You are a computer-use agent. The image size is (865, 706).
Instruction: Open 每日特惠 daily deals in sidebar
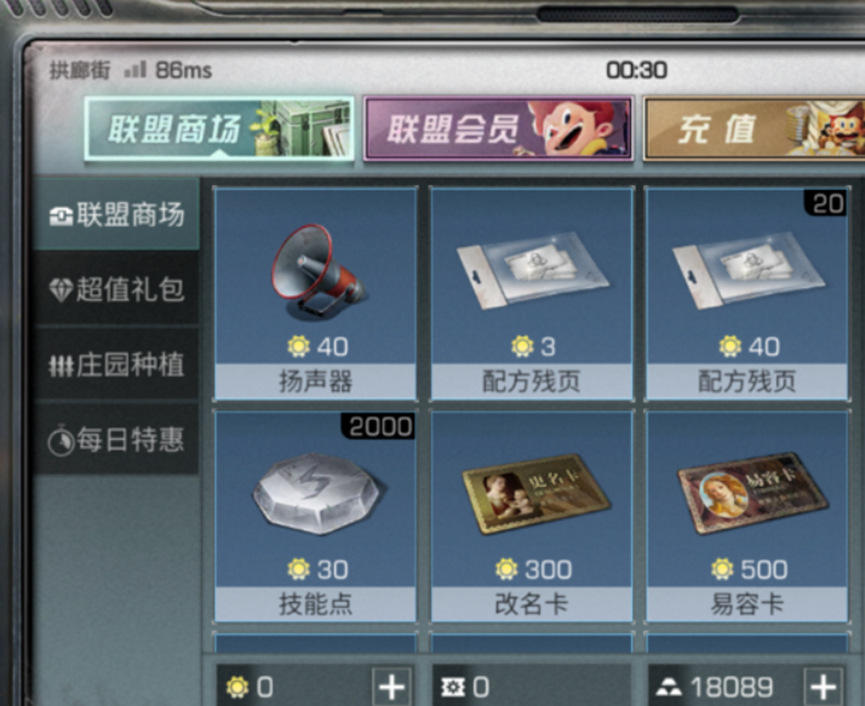(116, 440)
